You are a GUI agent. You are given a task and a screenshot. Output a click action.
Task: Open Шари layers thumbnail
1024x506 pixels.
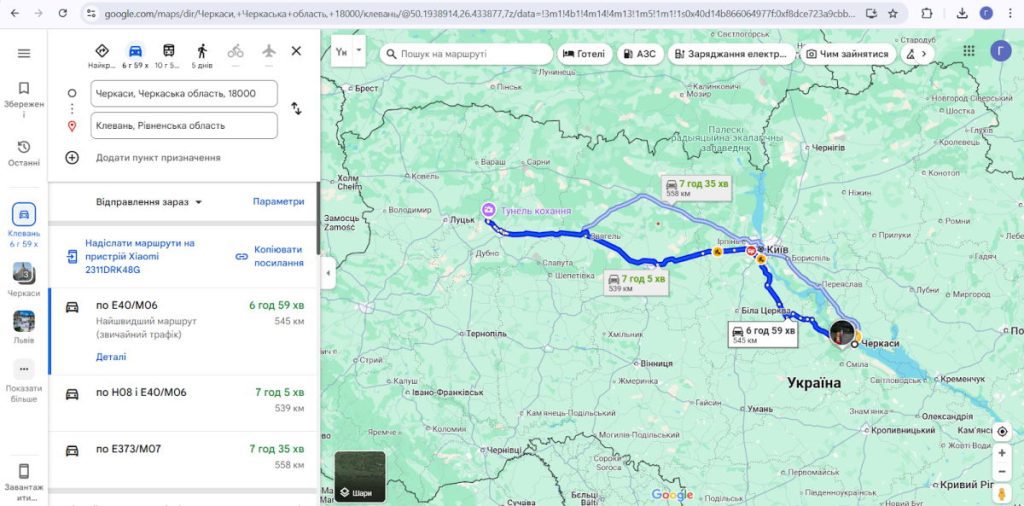(360, 477)
